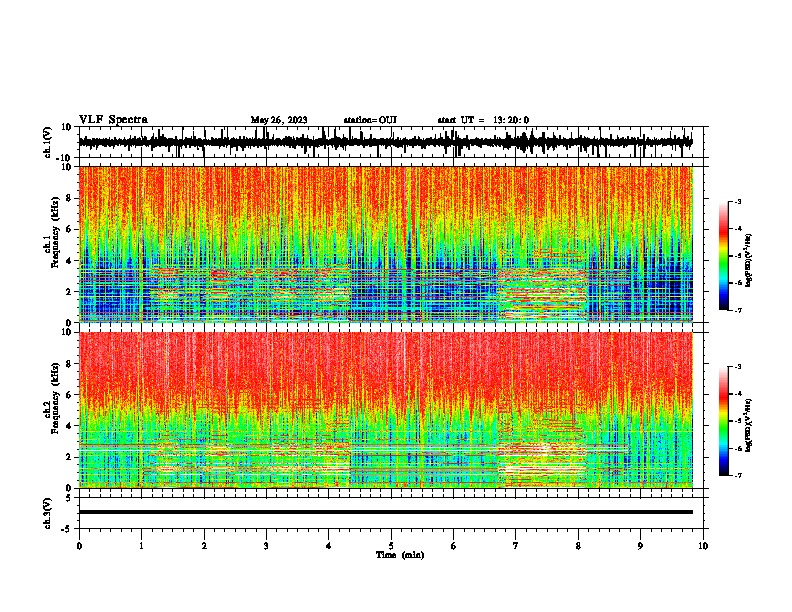The image size is (792, 612).
Task: Click the "ch.3(V)" axis label
Action: pos(48,513)
